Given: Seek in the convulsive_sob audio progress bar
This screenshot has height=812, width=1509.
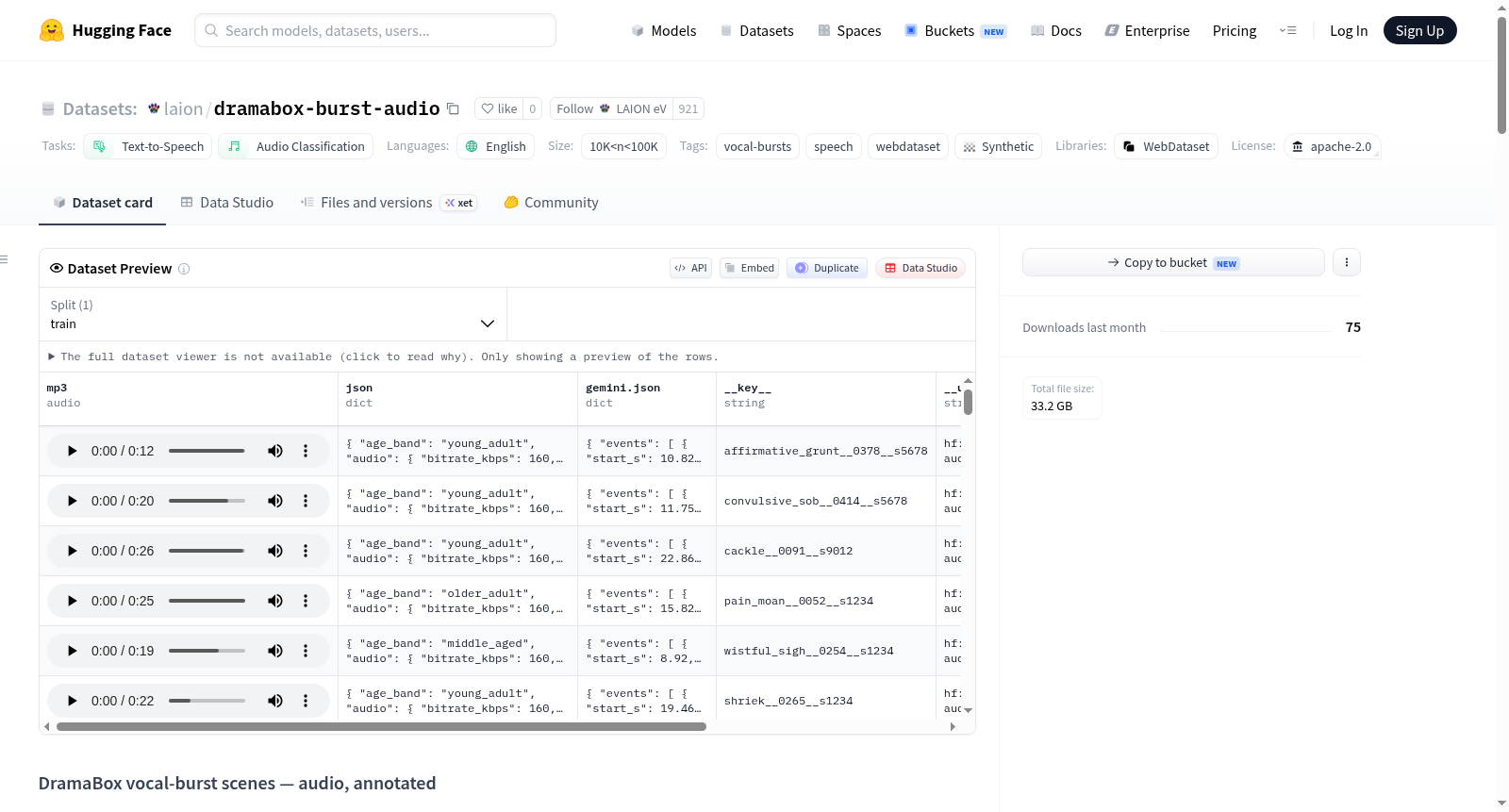Looking at the screenshot, I should (207, 501).
